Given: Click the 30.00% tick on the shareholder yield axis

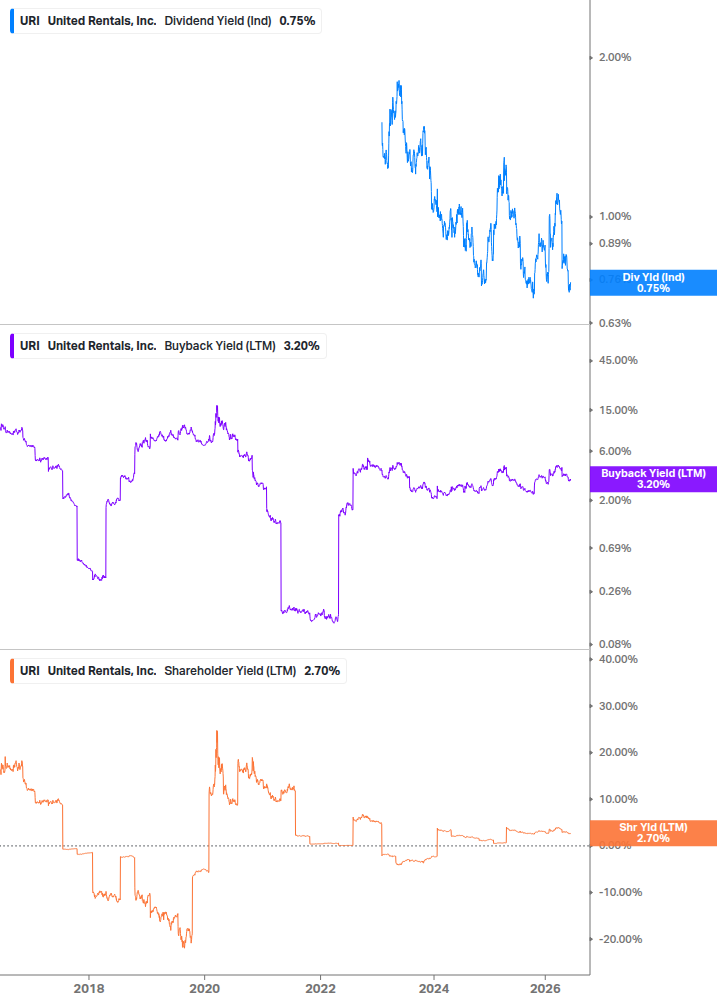Looking at the screenshot, I should (618, 706).
